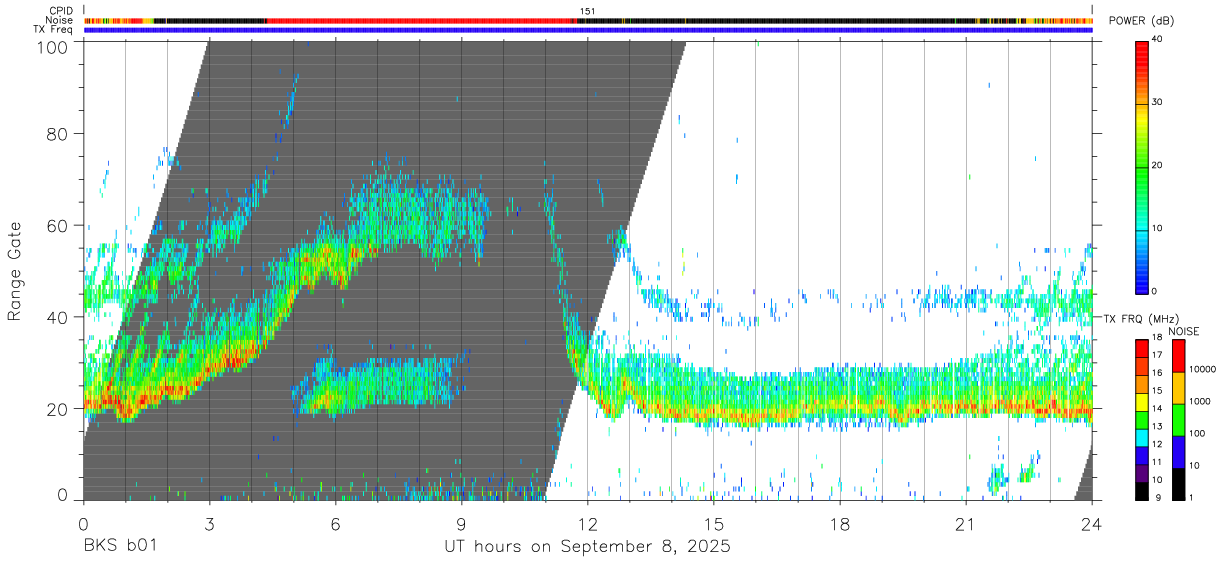This screenshot has width=1228, height=567.
Task: Click the 'CPID' row label
Action: pyautogui.click(x=59, y=11)
